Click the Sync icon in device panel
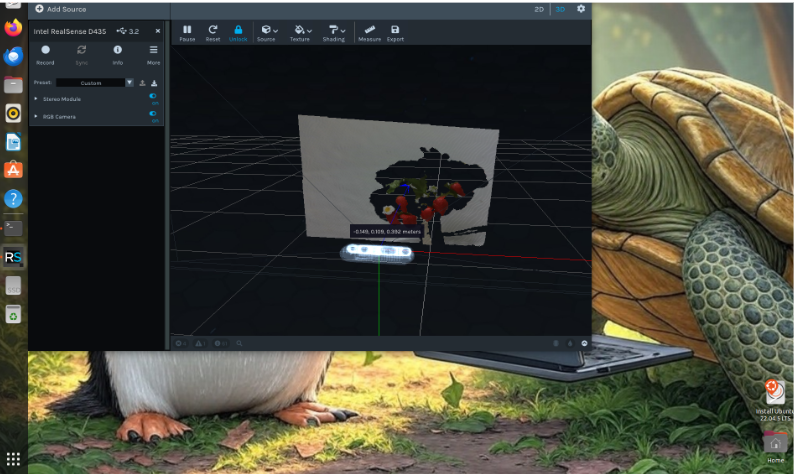The width and height of the screenshot is (798, 474). (x=81, y=50)
